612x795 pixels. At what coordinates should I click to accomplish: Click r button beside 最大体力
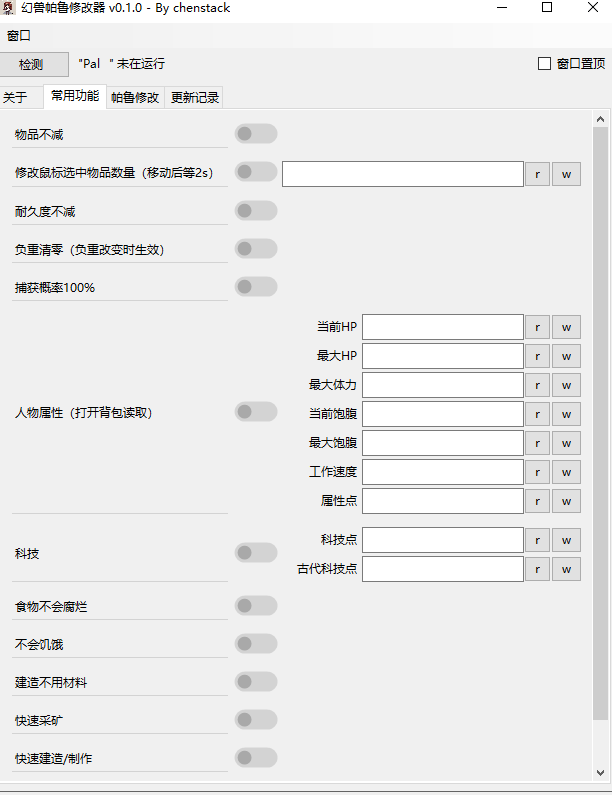[x=537, y=385]
